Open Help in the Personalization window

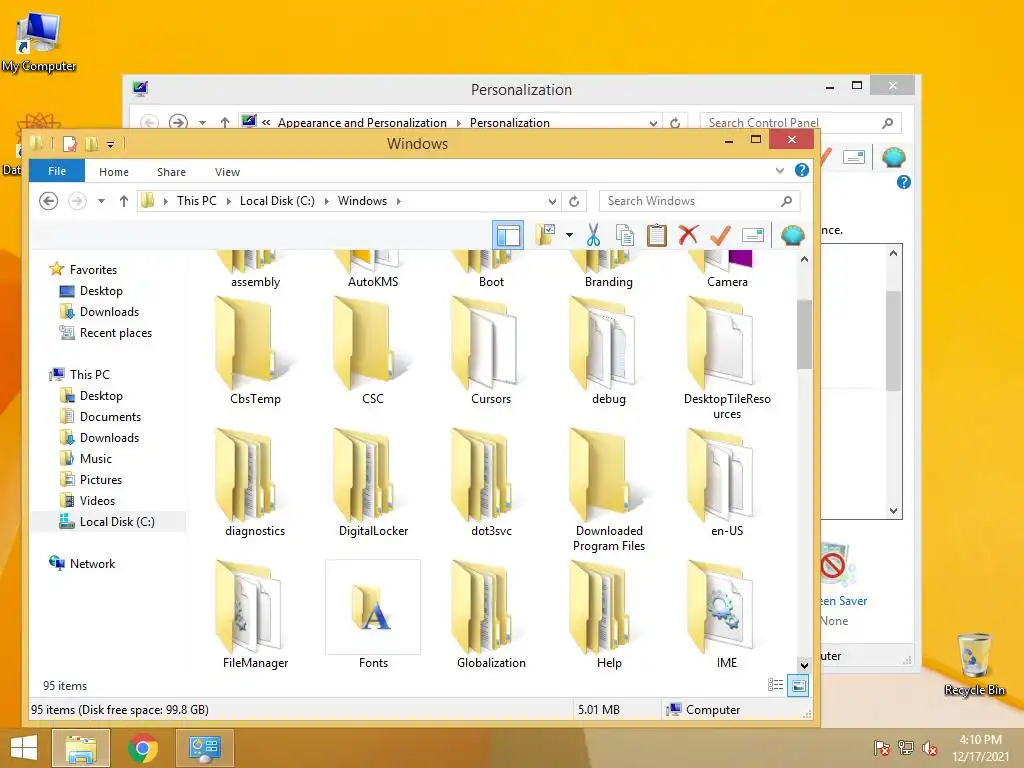point(904,182)
